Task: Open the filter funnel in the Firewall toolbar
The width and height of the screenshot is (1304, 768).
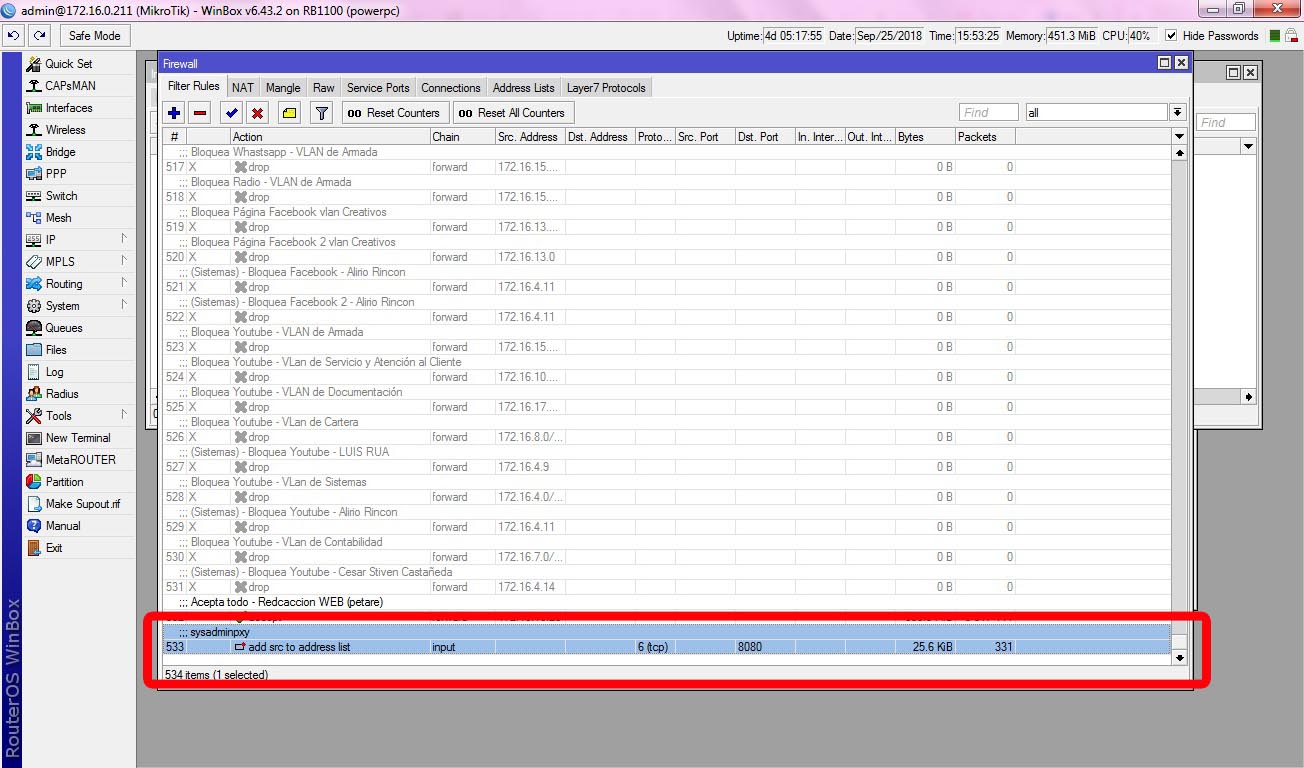Action: 321,113
